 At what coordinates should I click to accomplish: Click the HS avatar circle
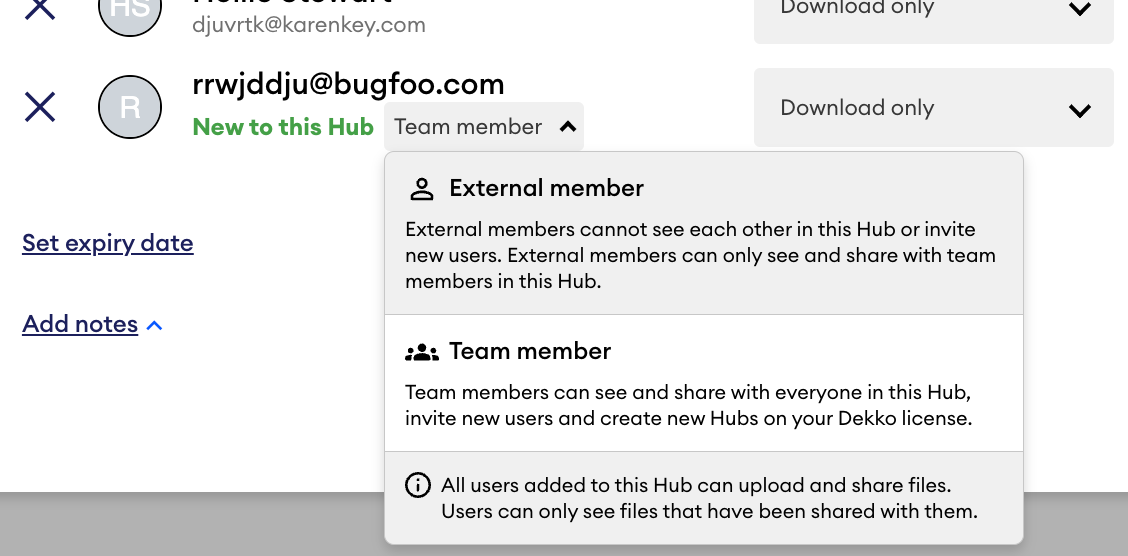coord(129,14)
